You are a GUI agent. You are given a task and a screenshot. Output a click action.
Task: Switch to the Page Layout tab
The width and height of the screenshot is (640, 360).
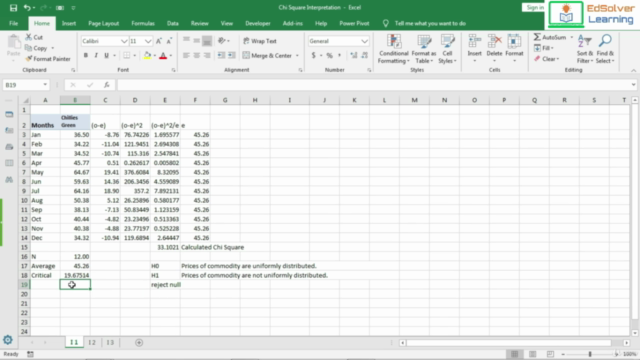(x=104, y=24)
